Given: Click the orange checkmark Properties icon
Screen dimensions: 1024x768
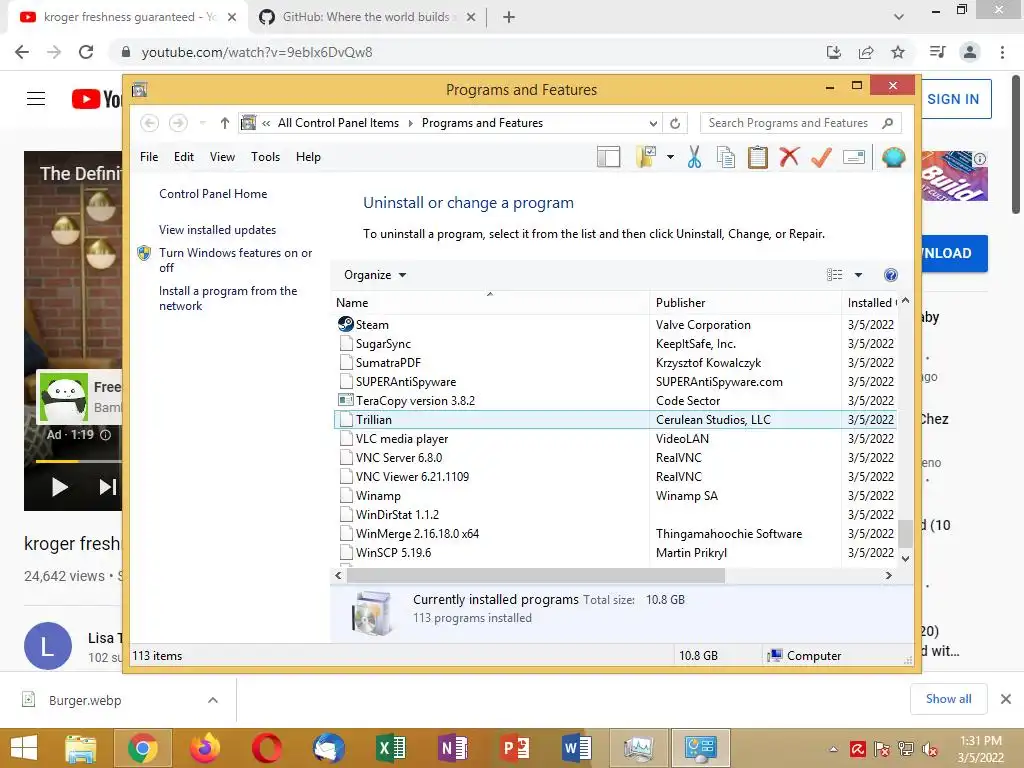Looking at the screenshot, I should tap(821, 157).
